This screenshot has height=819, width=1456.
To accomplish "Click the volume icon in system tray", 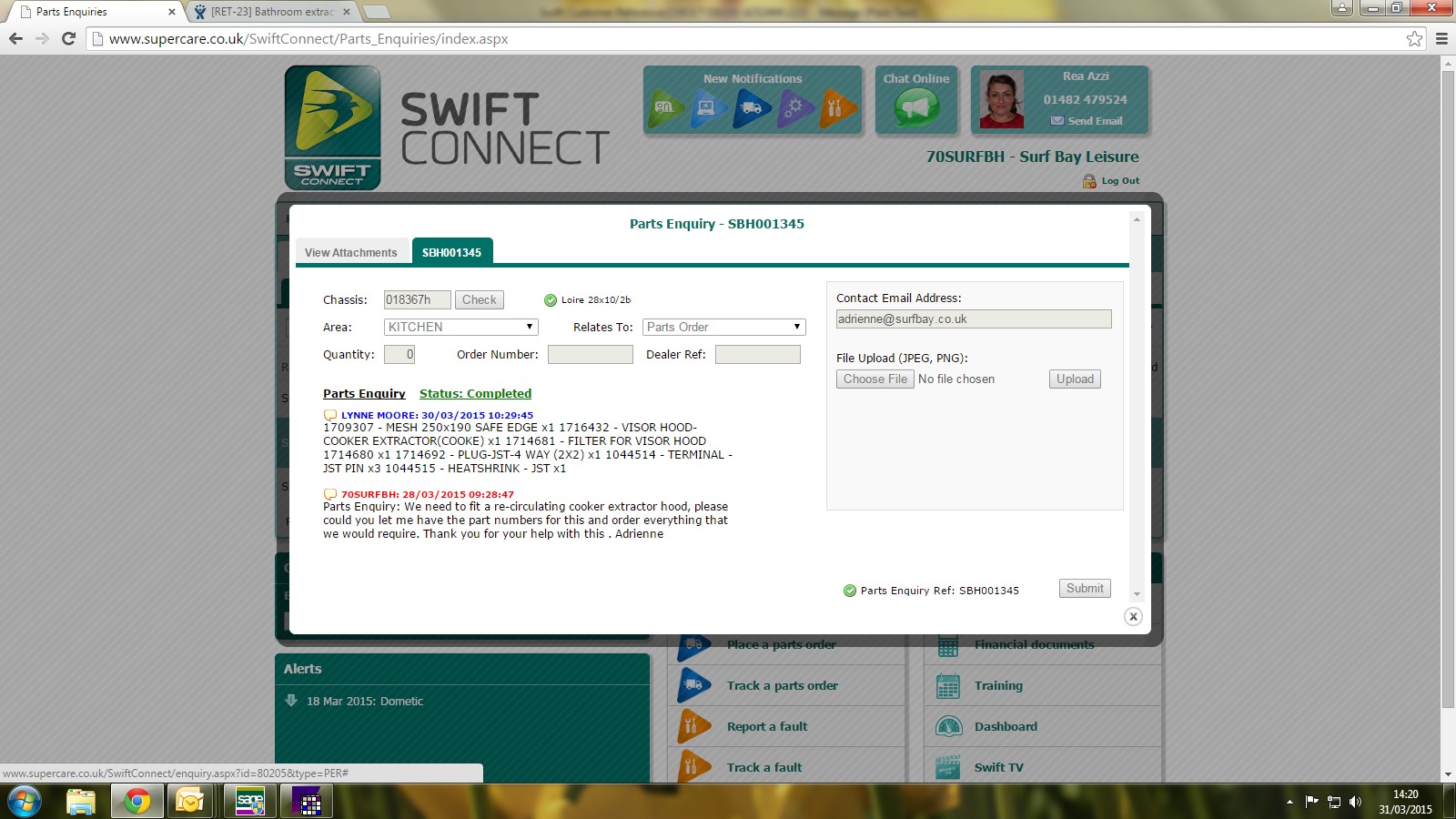I will point(1355,802).
